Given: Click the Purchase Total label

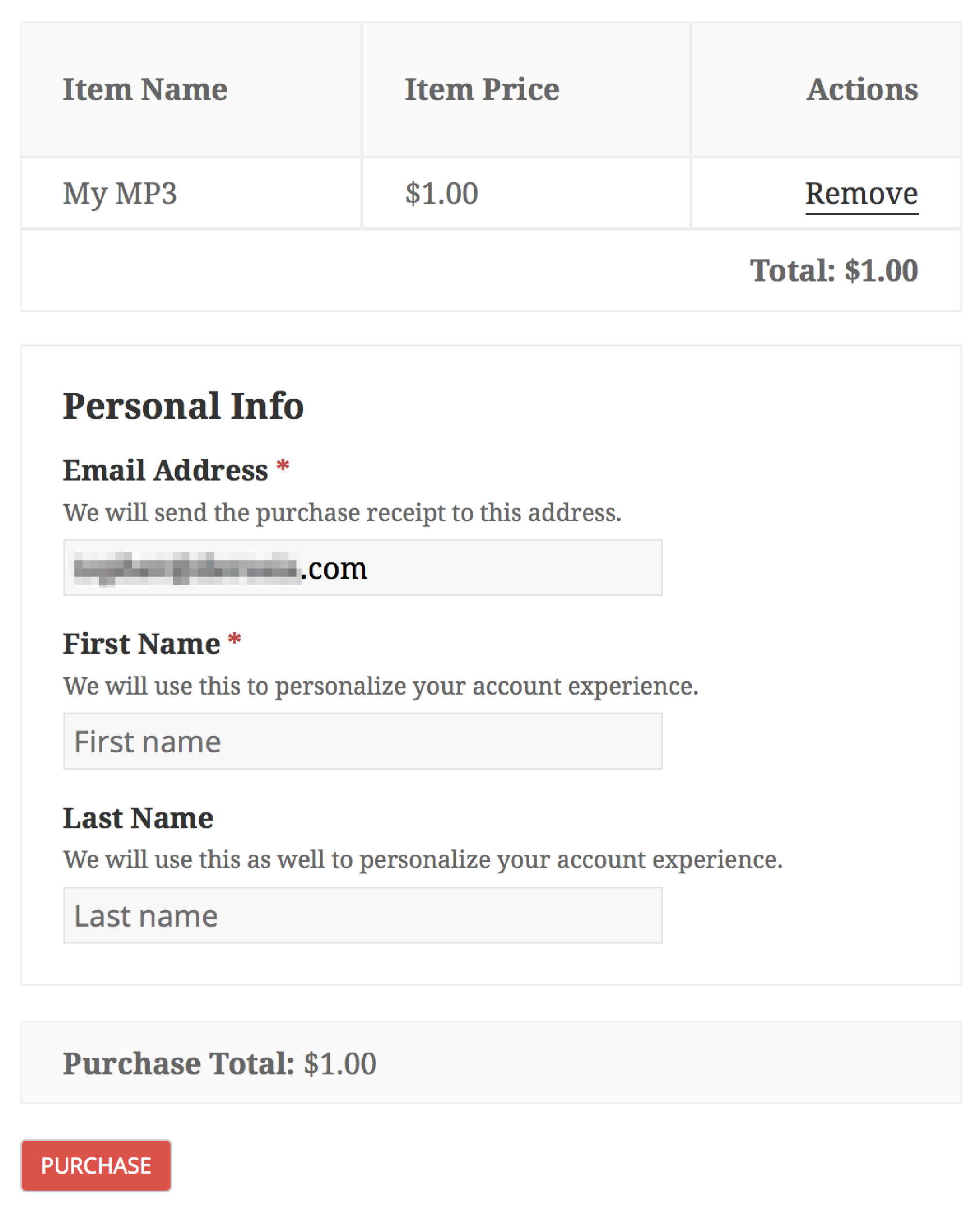Looking at the screenshot, I should [178, 1064].
